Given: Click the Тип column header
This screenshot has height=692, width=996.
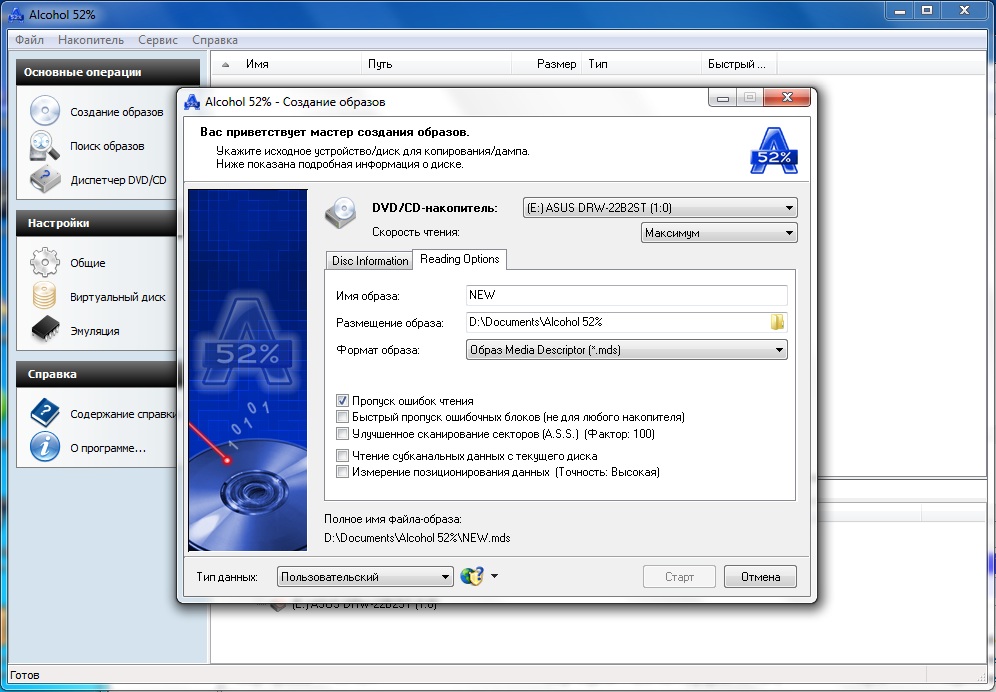Looking at the screenshot, I should [642, 64].
